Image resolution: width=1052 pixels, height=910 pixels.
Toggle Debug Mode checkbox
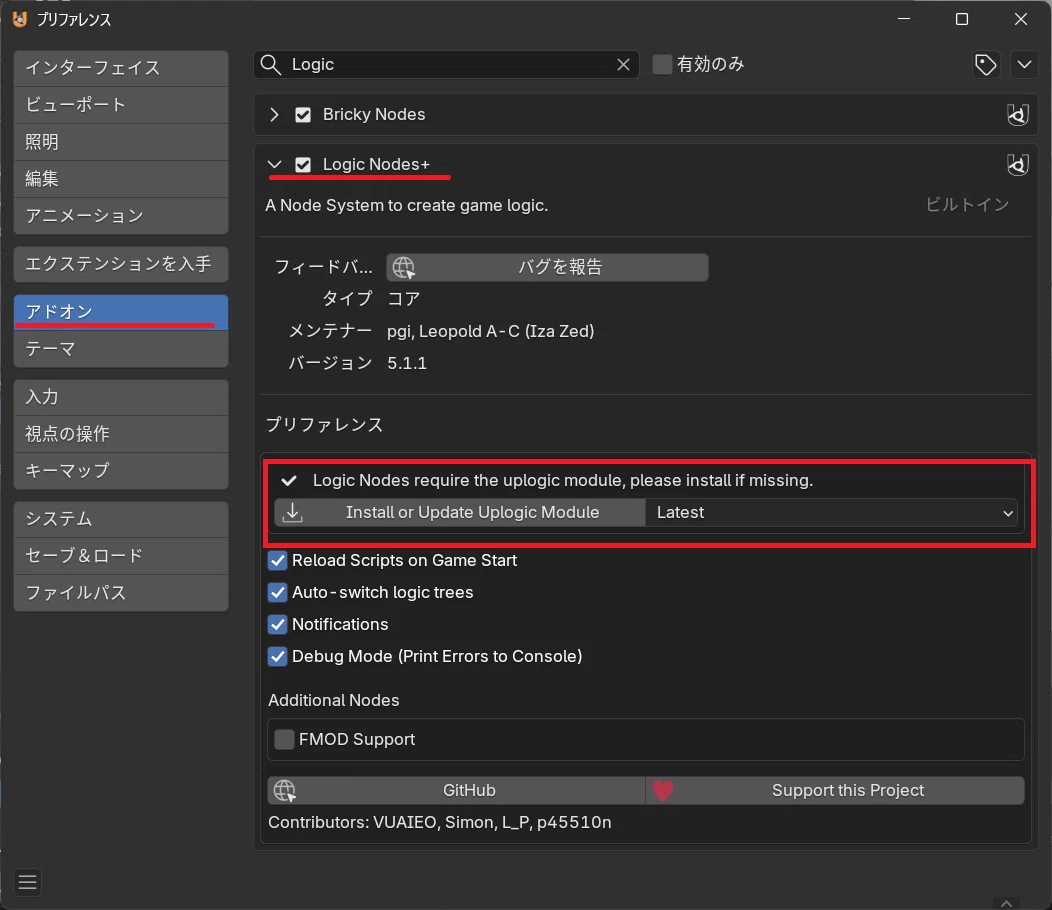point(277,656)
